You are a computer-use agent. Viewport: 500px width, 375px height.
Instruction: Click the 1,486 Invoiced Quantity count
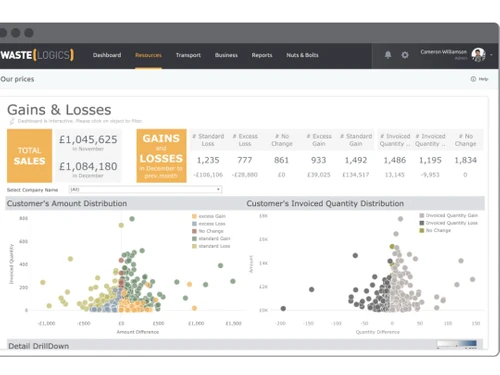tap(395, 160)
